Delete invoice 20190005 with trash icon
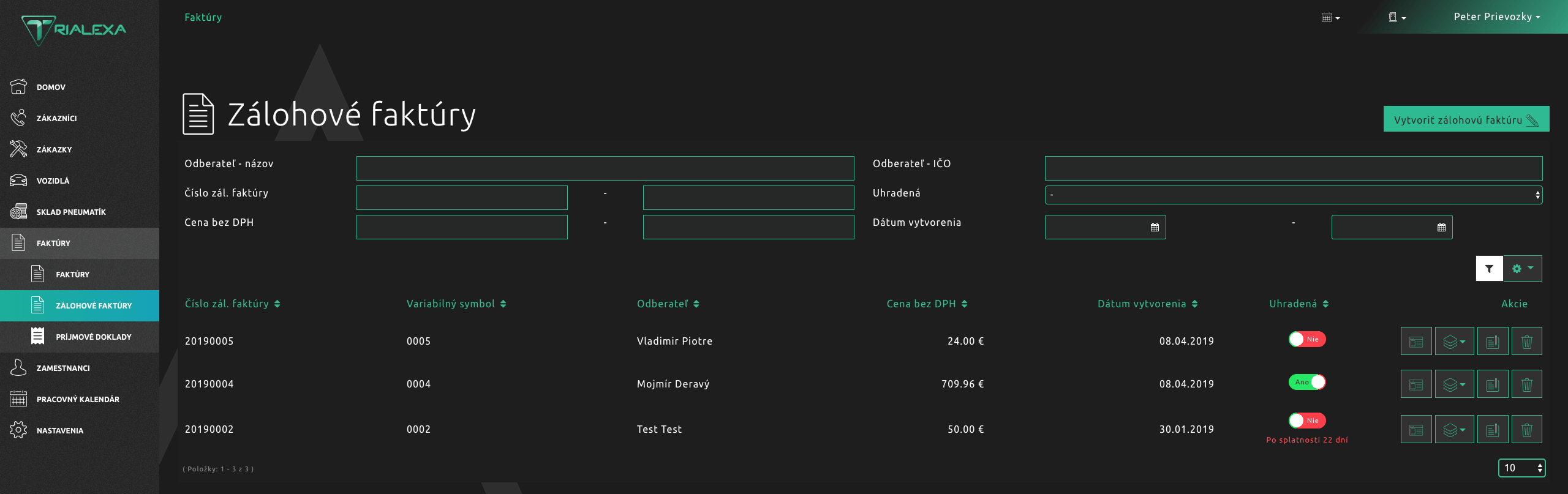Screen dimensions: 1568x494 [1526, 342]
